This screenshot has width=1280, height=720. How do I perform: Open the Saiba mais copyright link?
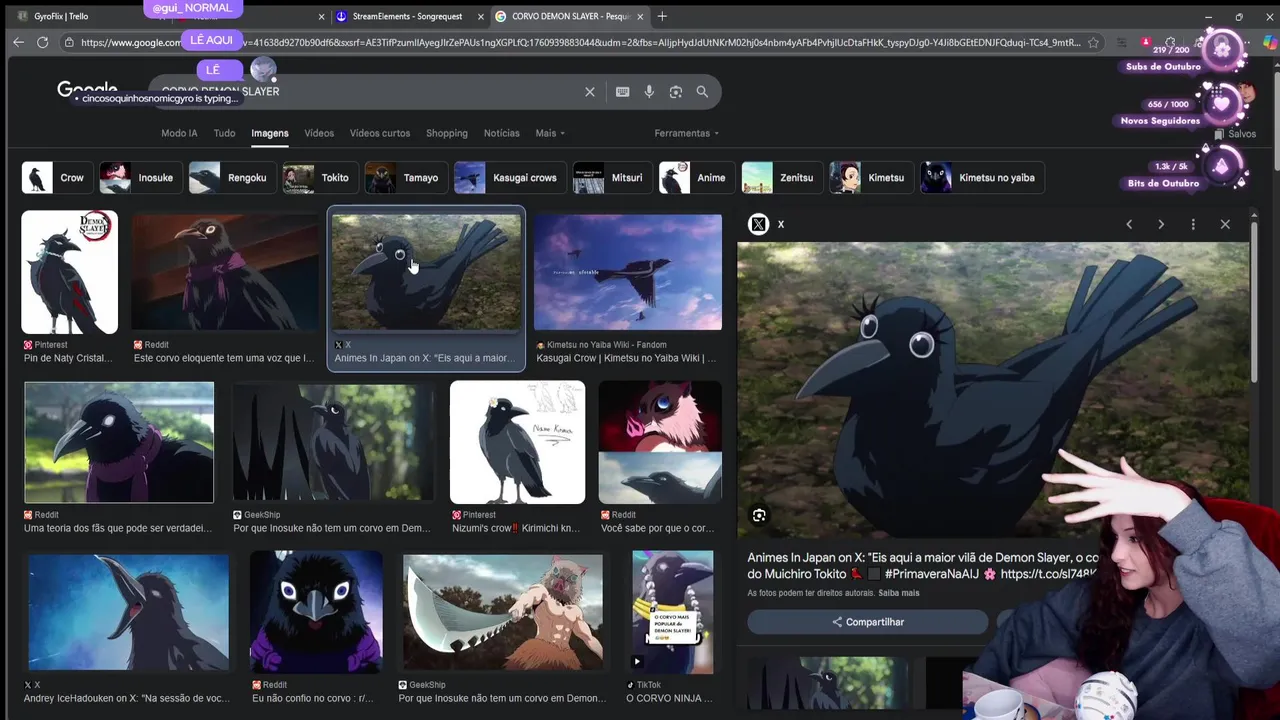pyautogui.click(x=899, y=593)
